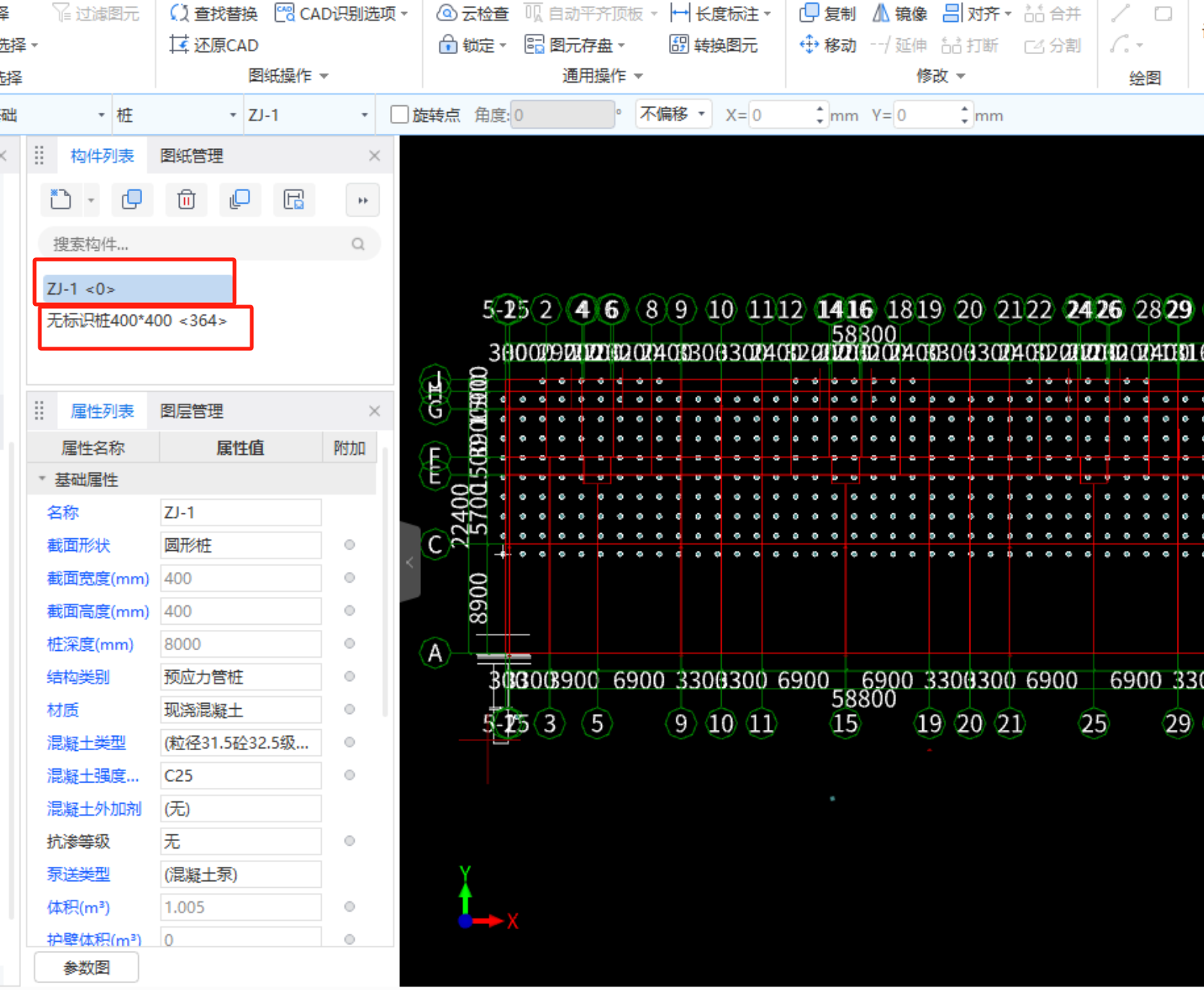Toggle the 混凝土类型 additional option circle

[349, 743]
